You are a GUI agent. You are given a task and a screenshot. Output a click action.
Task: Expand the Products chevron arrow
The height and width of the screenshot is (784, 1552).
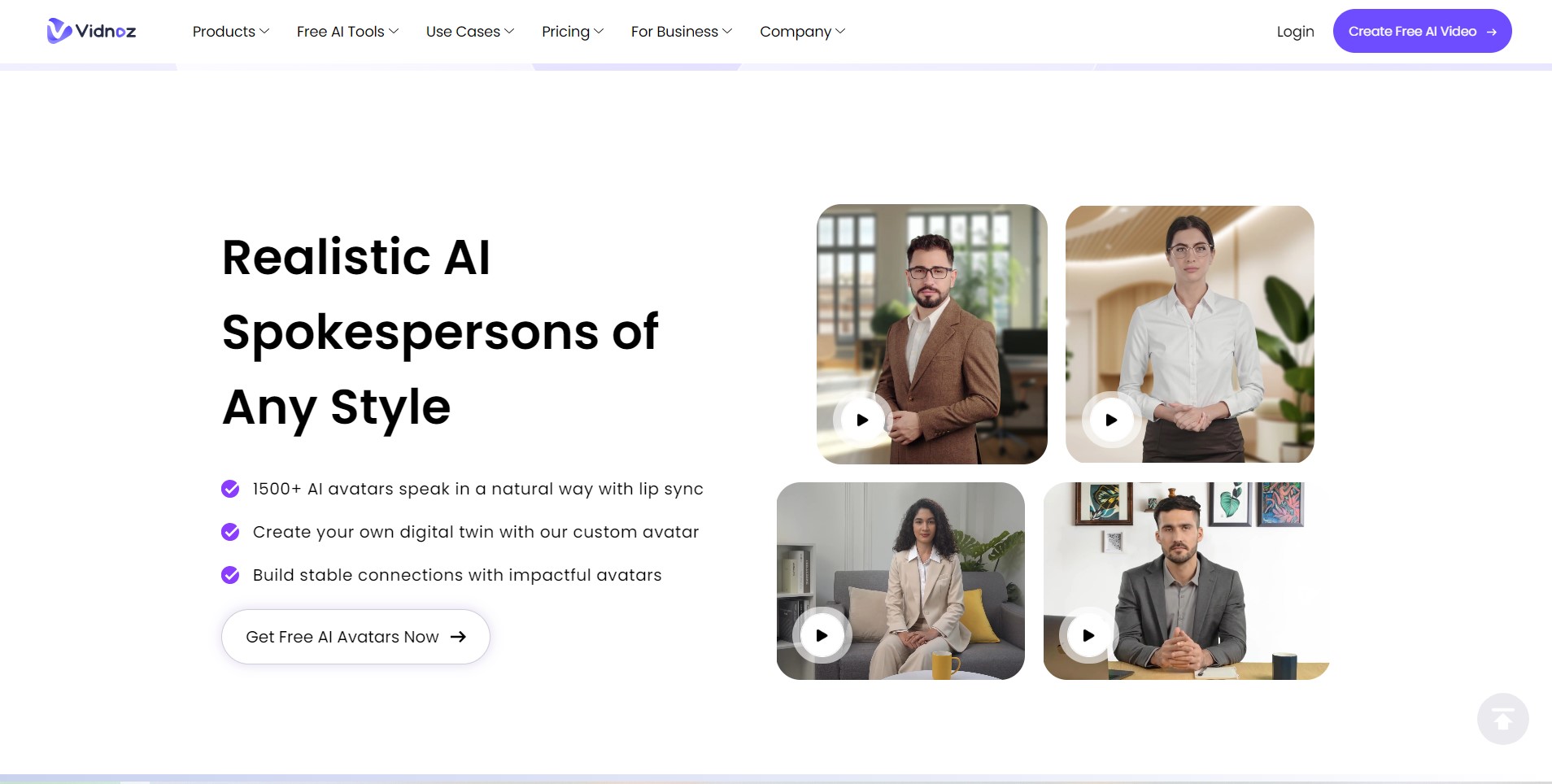point(264,32)
